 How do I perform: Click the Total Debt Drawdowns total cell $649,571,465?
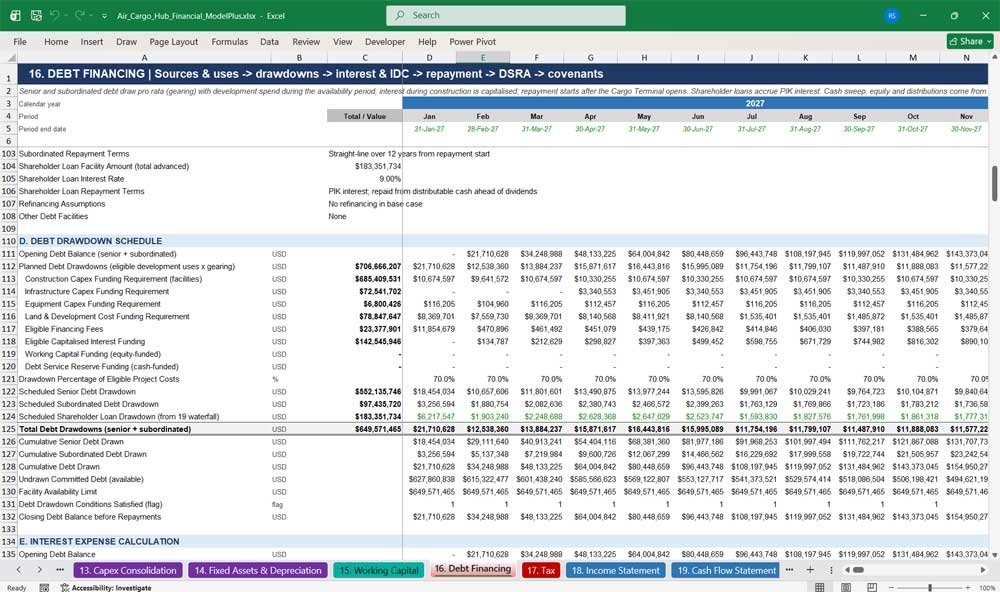[x=364, y=429]
